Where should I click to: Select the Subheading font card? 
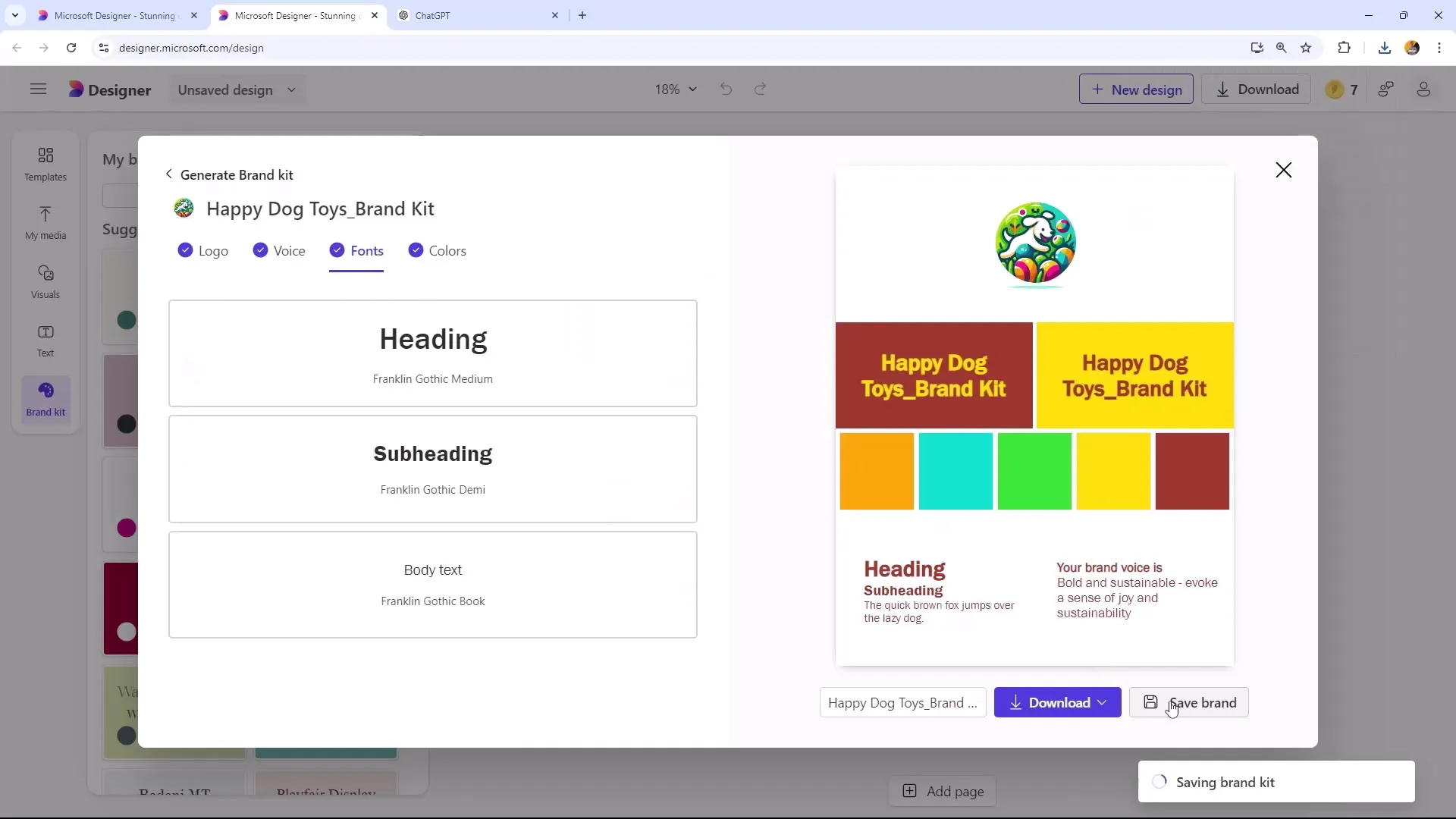click(x=432, y=469)
